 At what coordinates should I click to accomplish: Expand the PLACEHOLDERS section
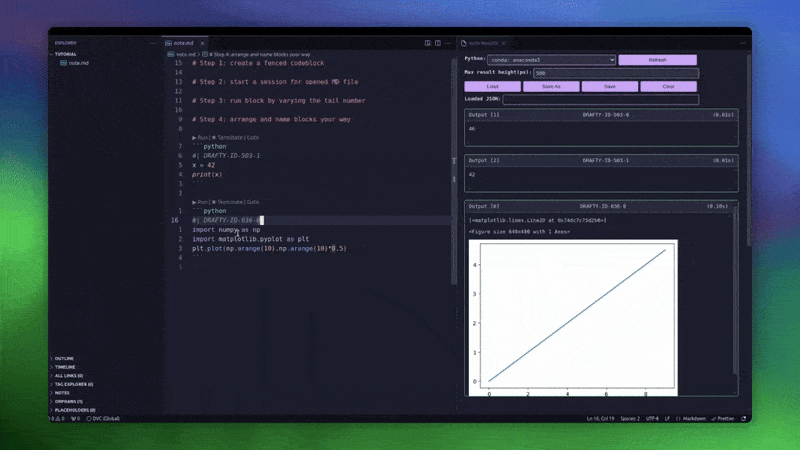(x=74, y=410)
